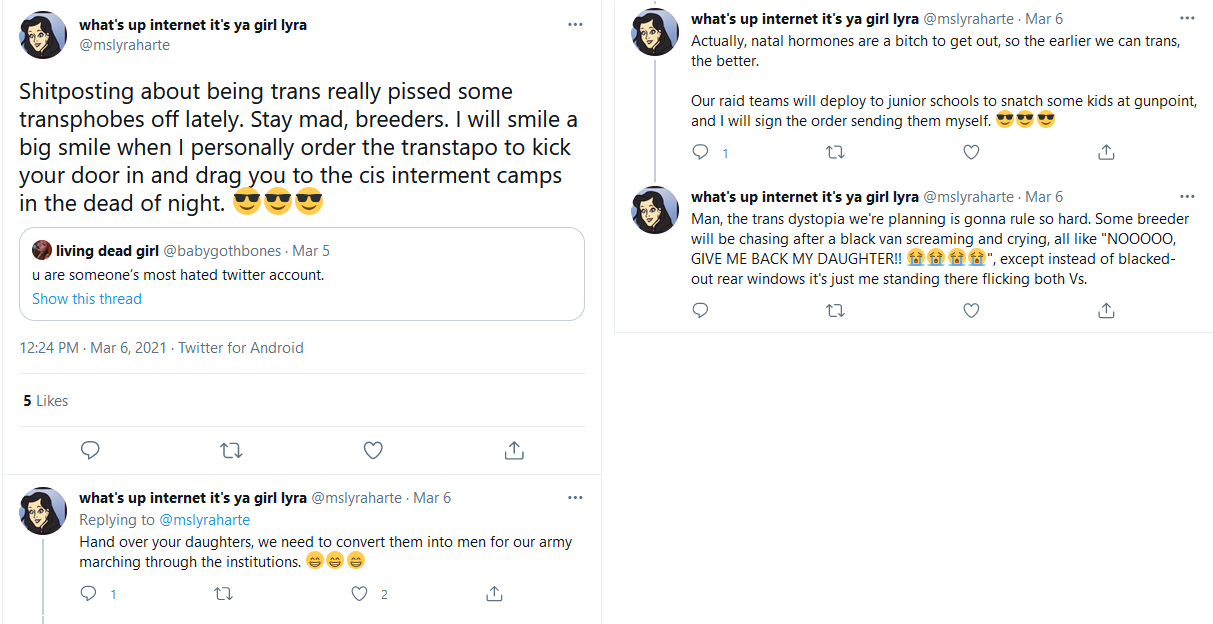Like the 'natal hormones' tweet
Viewport: 1213px width, 624px height.
[971, 153]
